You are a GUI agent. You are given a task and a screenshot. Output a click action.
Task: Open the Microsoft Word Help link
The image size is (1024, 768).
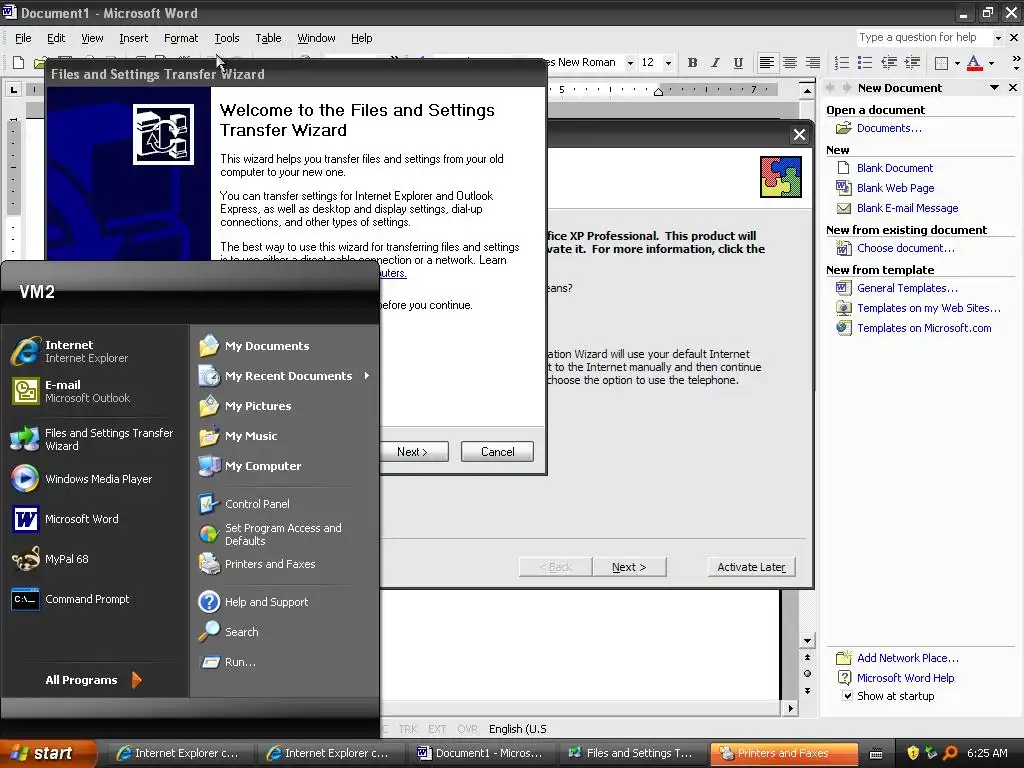905,678
